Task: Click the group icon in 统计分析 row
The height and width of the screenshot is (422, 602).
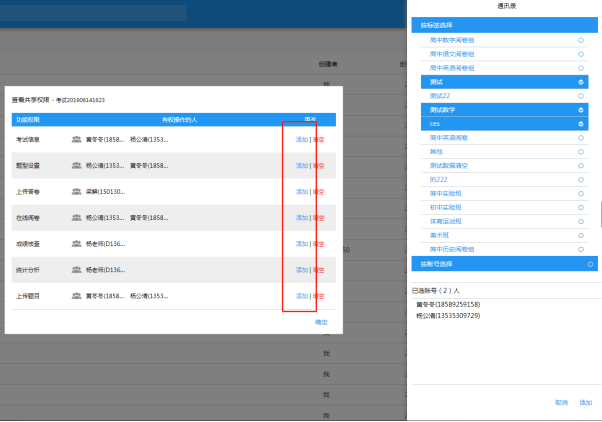Action: click(x=76, y=270)
